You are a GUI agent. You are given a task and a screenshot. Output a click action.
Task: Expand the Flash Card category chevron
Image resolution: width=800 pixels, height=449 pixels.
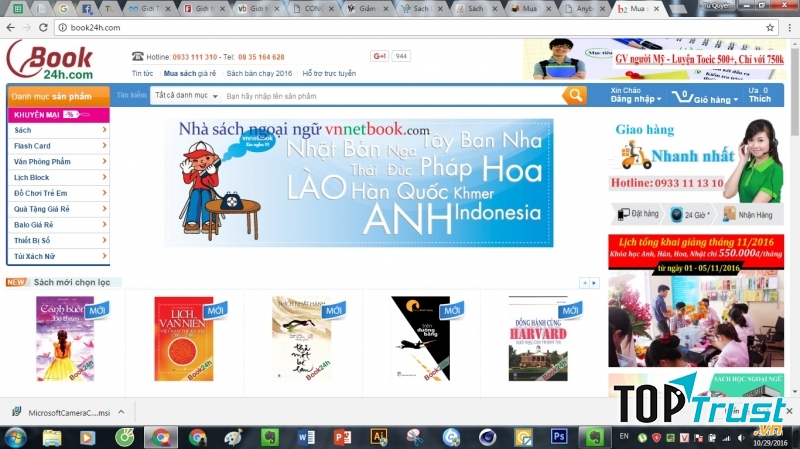click(104, 145)
